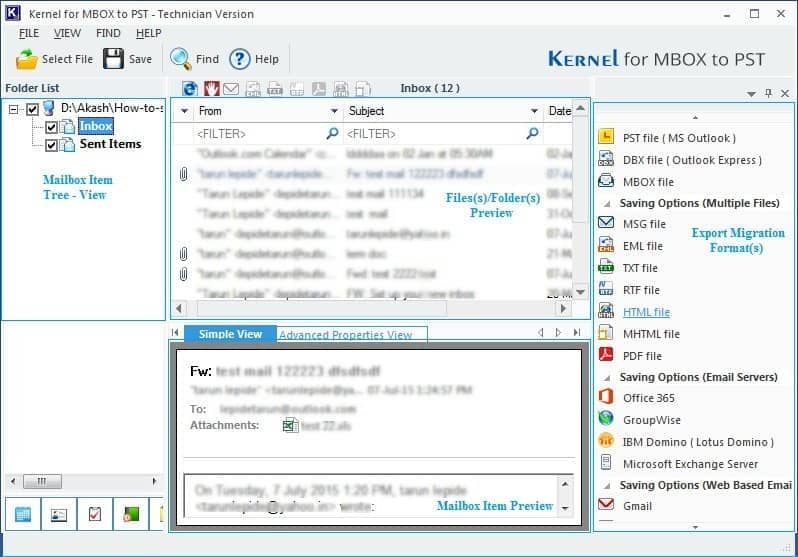Image resolution: width=798 pixels, height=557 pixels.
Task: Click the grayed TXT export icon in list toolbar
Action: [275, 89]
